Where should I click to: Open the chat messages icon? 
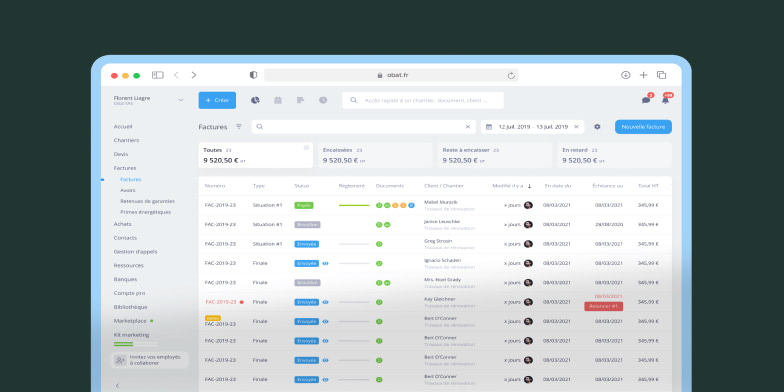tap(646, 100)
